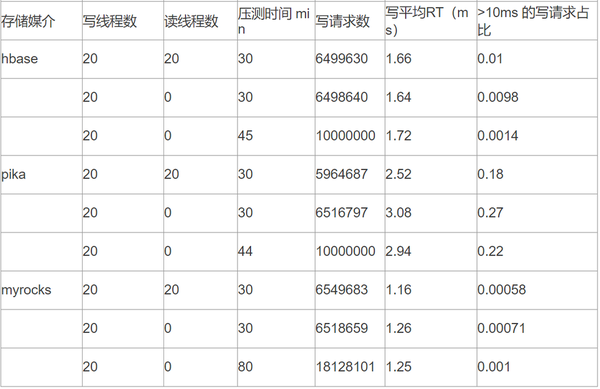Click write request count 6549683
The width and height of the screenshot is (600, 389).
[x=342, y=290]
